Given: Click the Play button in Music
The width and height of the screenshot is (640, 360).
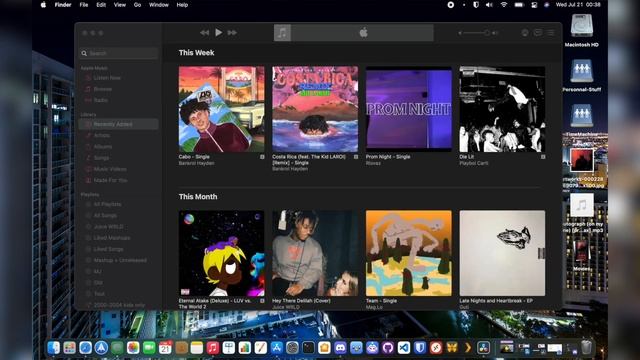Looking at the screenshot, I should pos(218,33).
